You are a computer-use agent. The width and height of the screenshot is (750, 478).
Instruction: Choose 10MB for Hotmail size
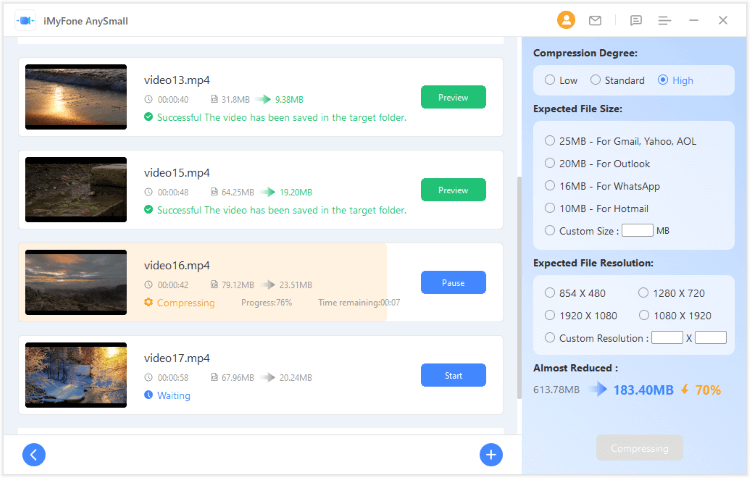(550, 208)
